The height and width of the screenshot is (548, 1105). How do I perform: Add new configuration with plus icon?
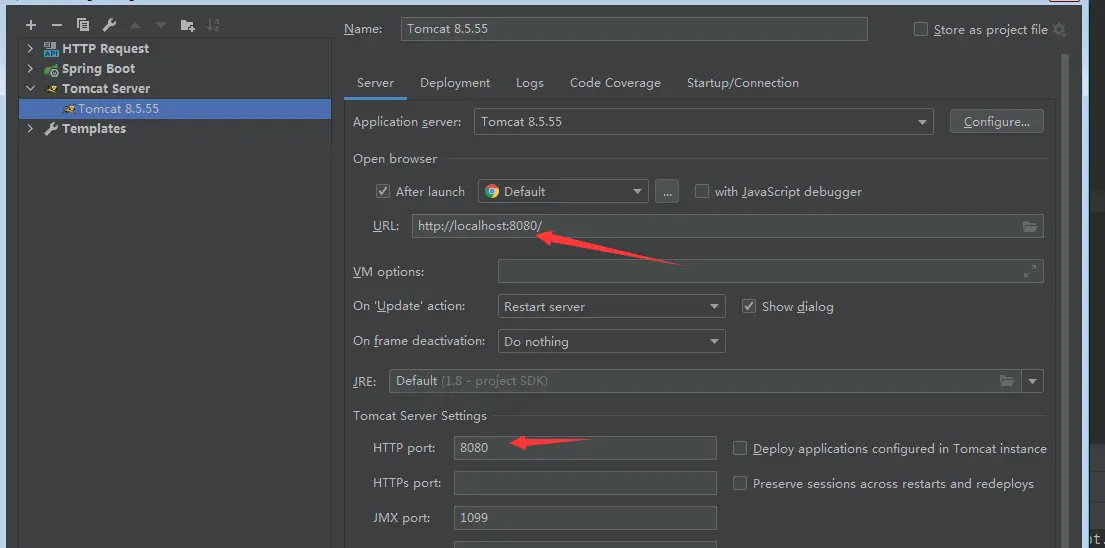point(30,25)
